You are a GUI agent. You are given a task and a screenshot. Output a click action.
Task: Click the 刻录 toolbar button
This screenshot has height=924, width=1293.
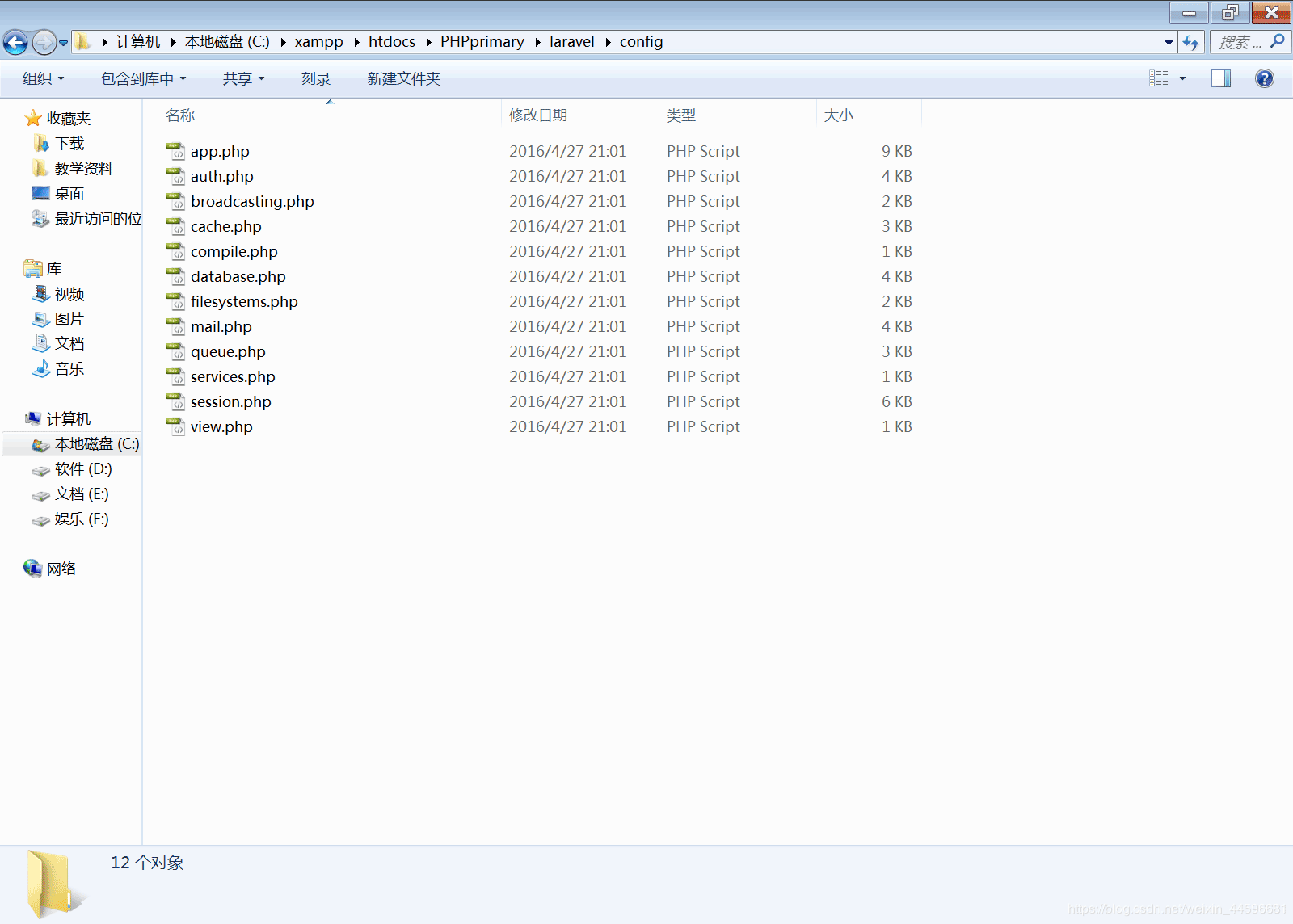[x=316, y=78]
